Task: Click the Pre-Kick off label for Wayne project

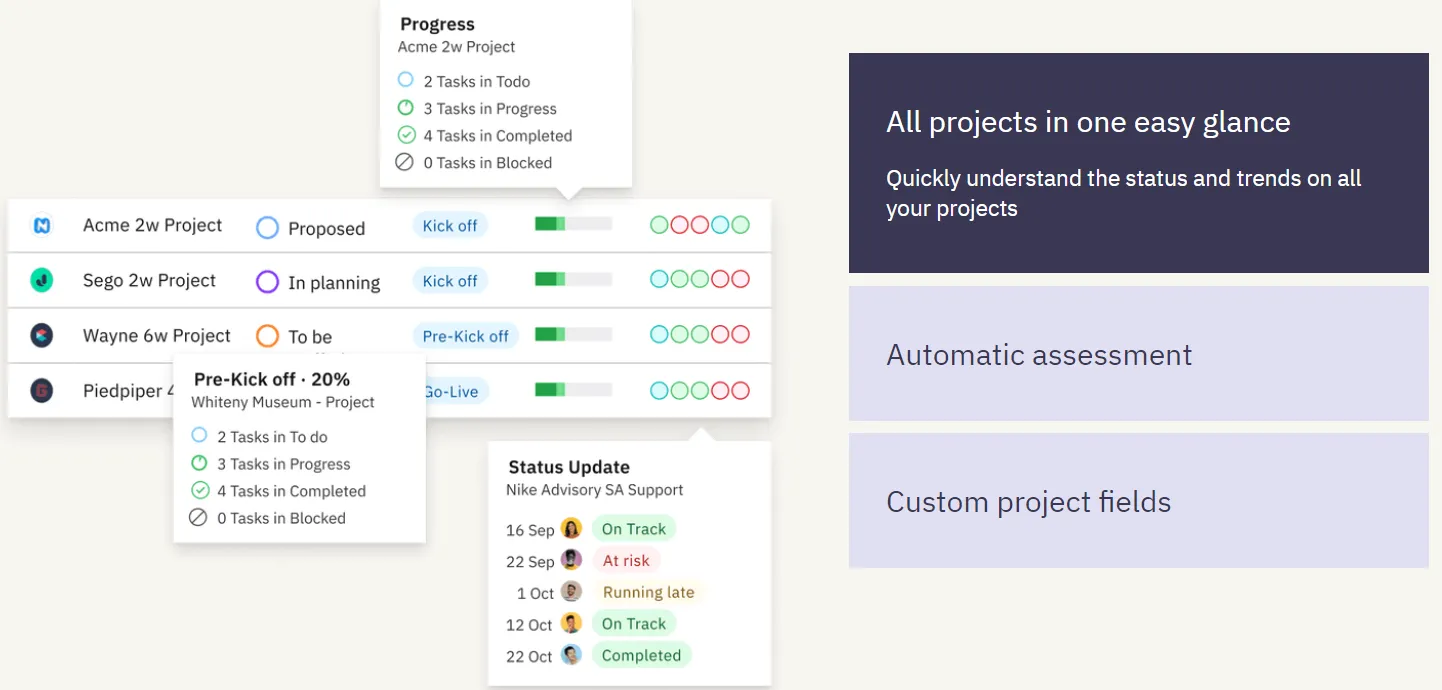Action: [x=465, y=335]
